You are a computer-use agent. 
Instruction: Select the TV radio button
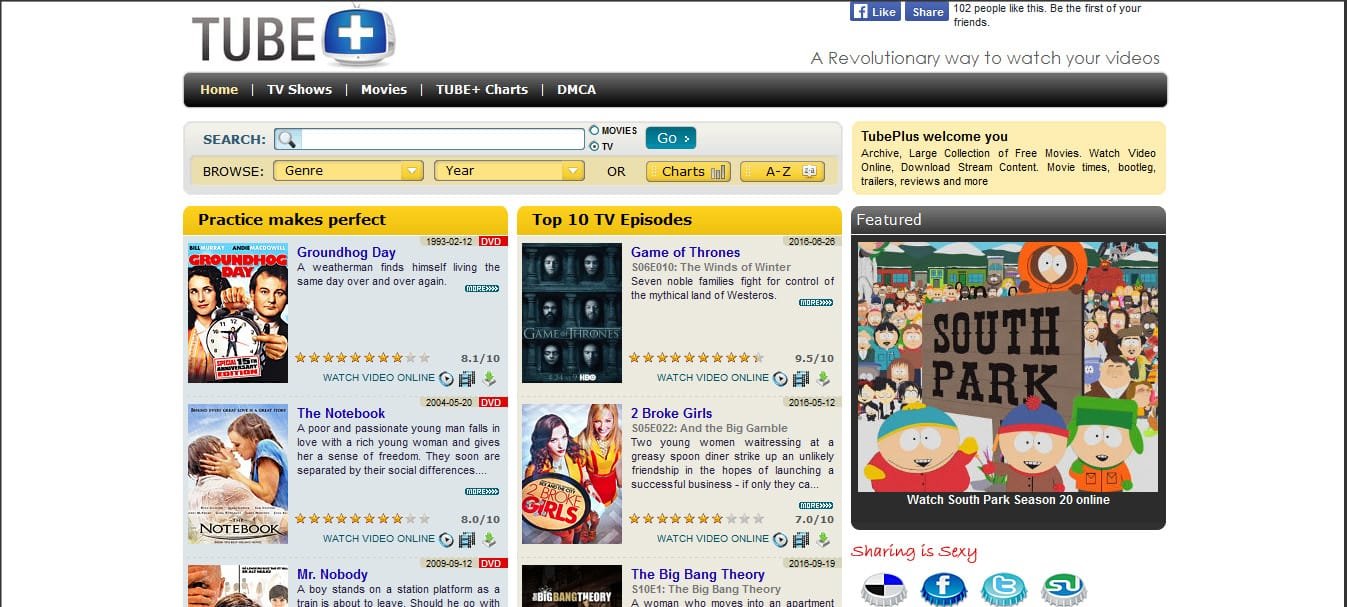[595, 146]
